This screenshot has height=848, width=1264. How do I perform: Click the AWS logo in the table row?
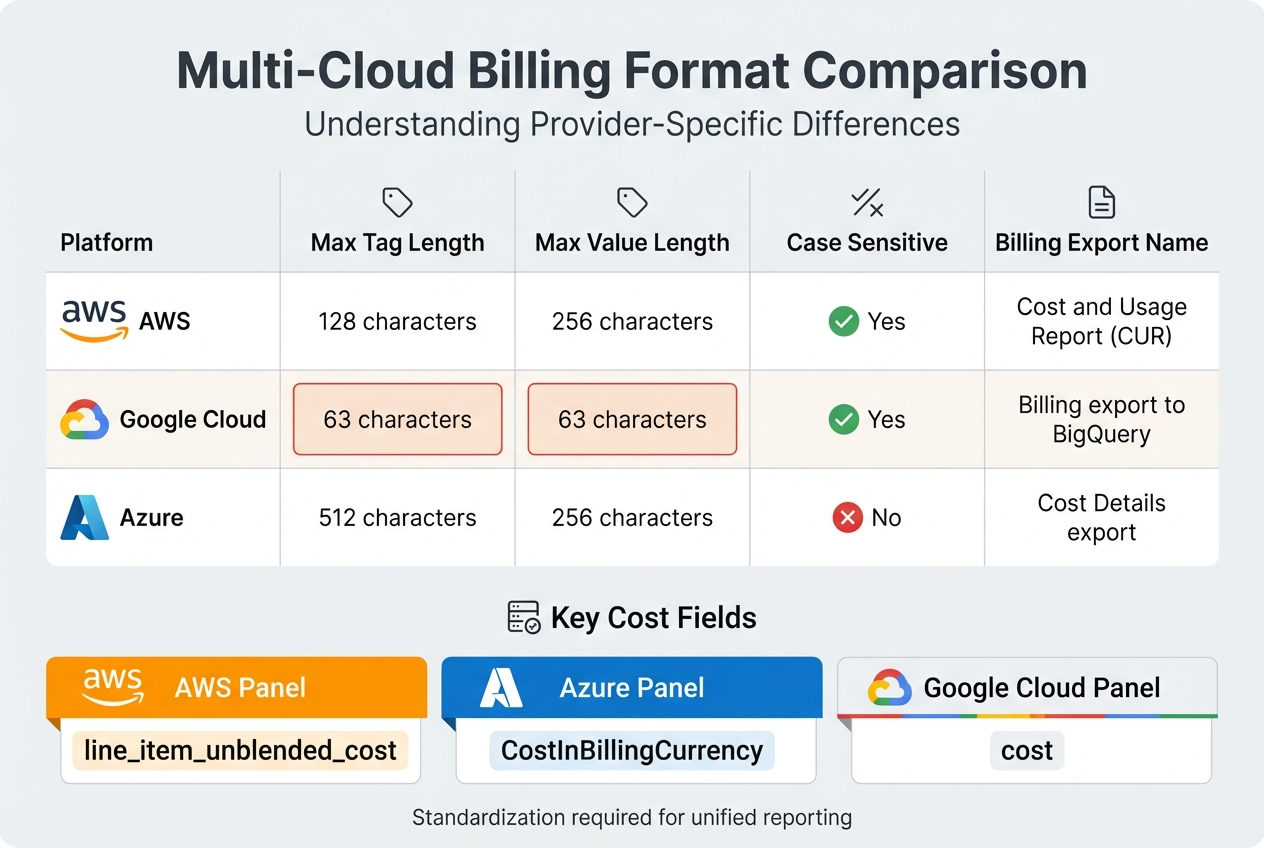click(x=95, y=321)
